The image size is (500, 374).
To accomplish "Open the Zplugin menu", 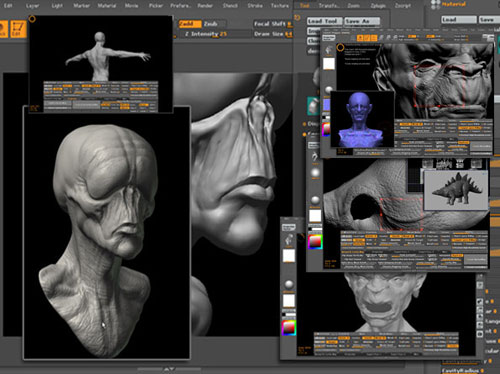I will click(x=378, y=6).
